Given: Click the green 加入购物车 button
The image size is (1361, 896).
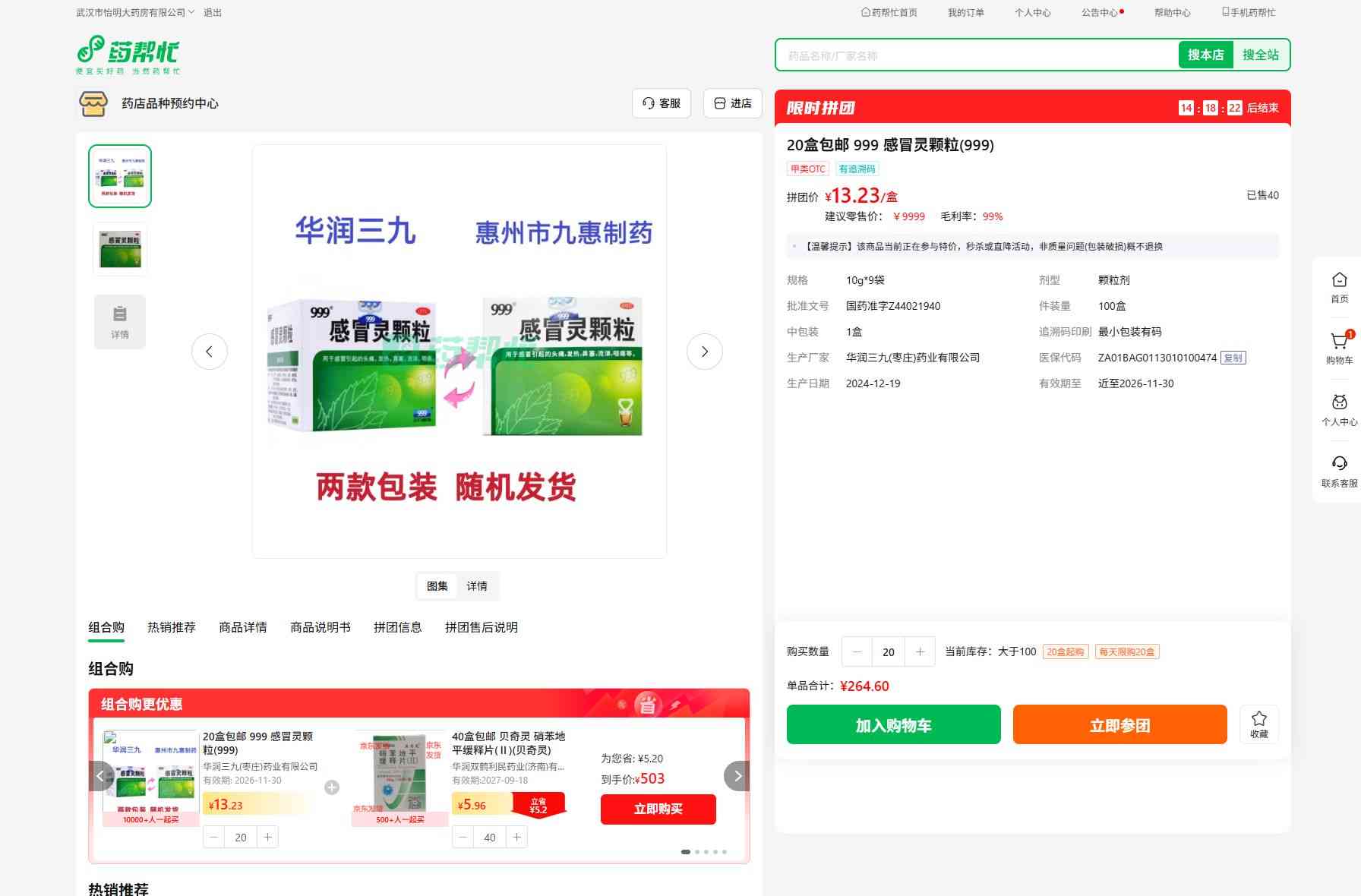Looking at the screenshot, I should point(893,725).
